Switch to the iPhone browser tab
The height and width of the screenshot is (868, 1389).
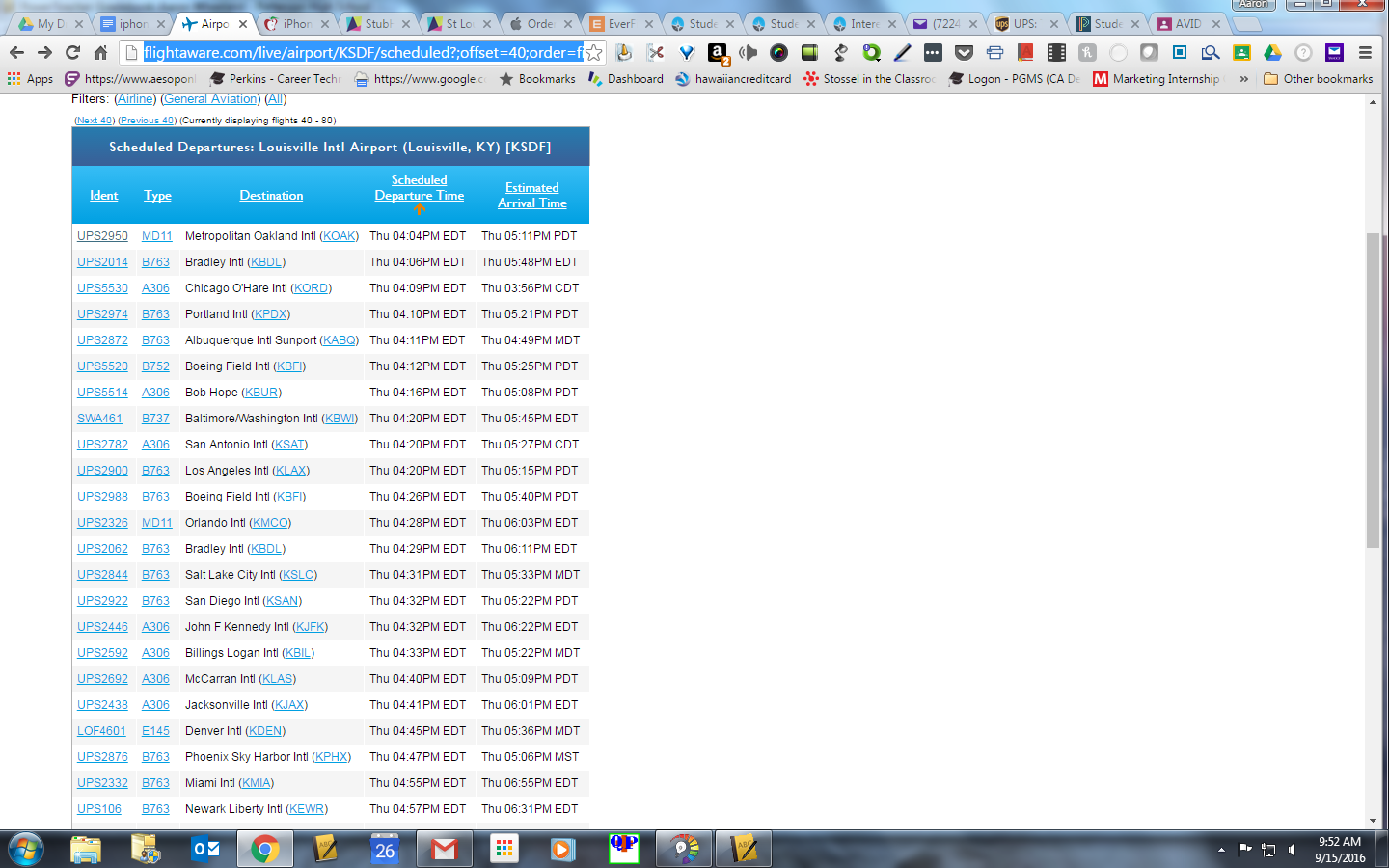(296, 23)
